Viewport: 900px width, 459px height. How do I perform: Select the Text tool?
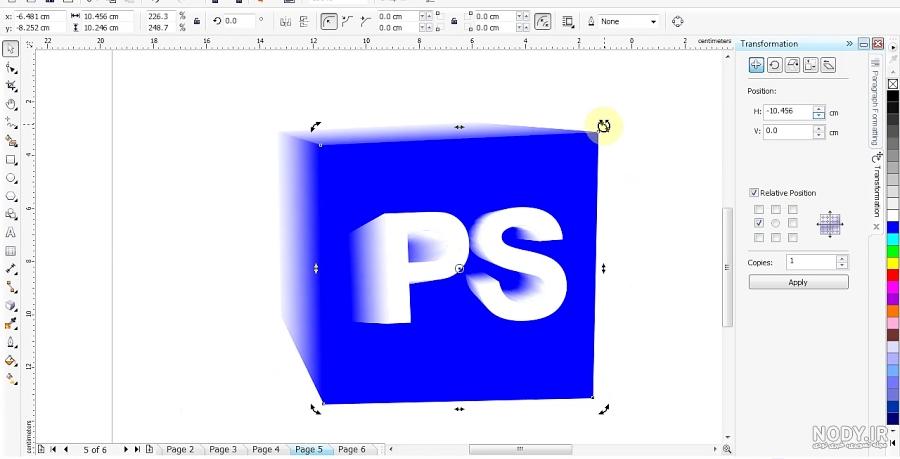pos(10,233)
